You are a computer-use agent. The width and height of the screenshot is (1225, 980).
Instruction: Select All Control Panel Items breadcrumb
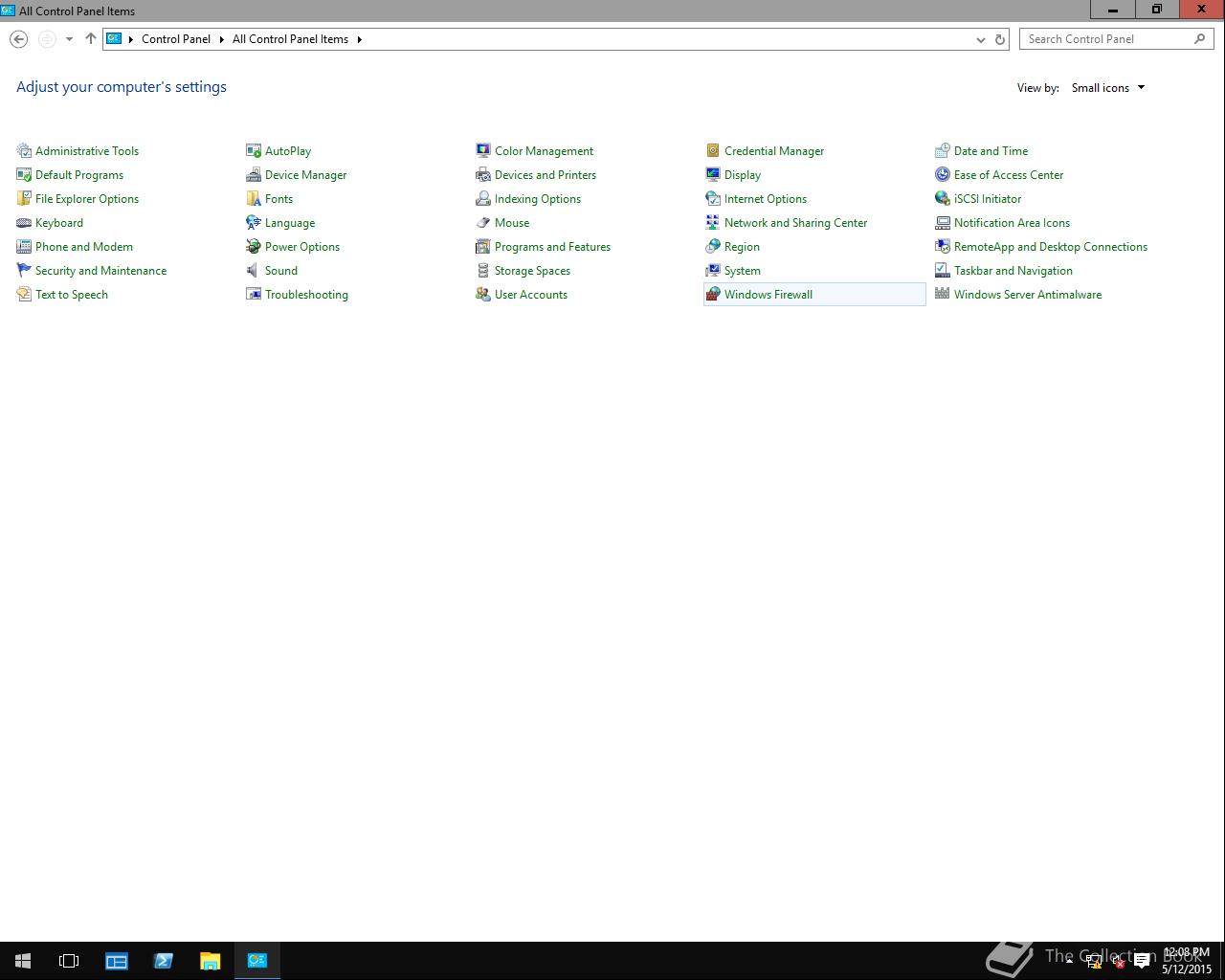[x=290, y=39]
